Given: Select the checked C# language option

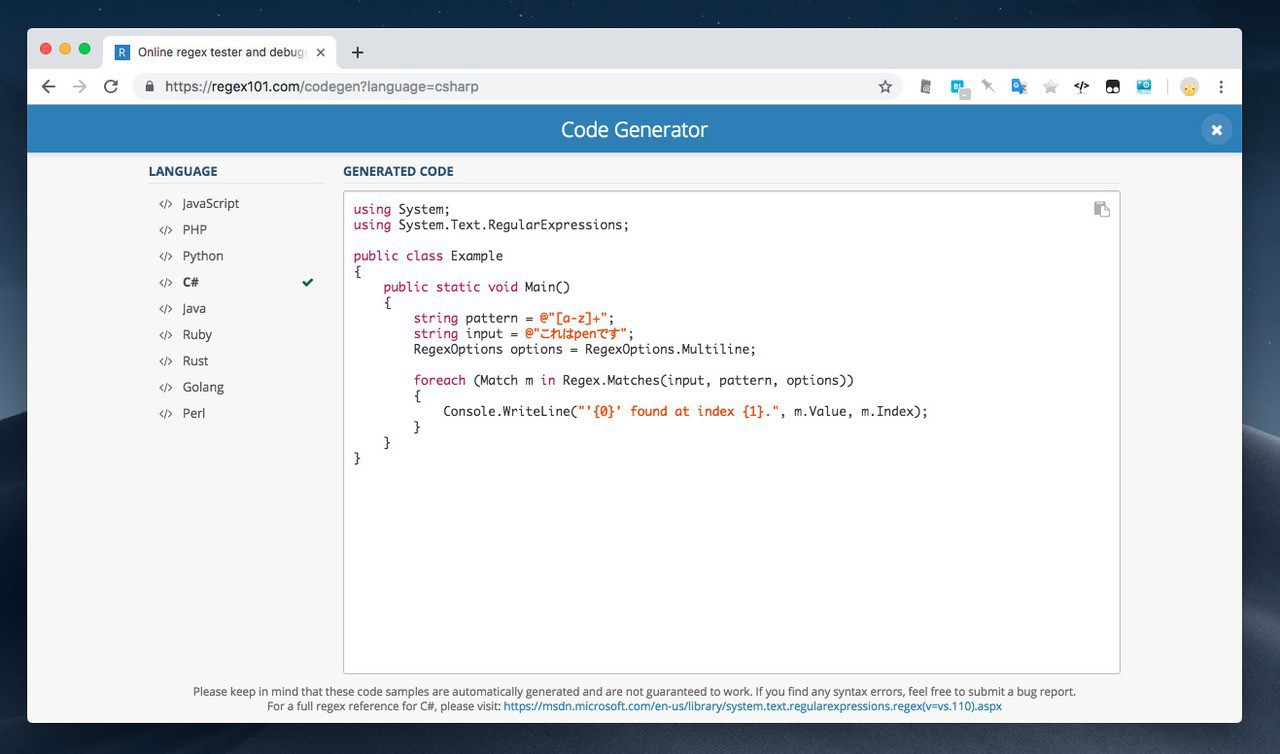Looking at the screenshot, I should [190, 282].
